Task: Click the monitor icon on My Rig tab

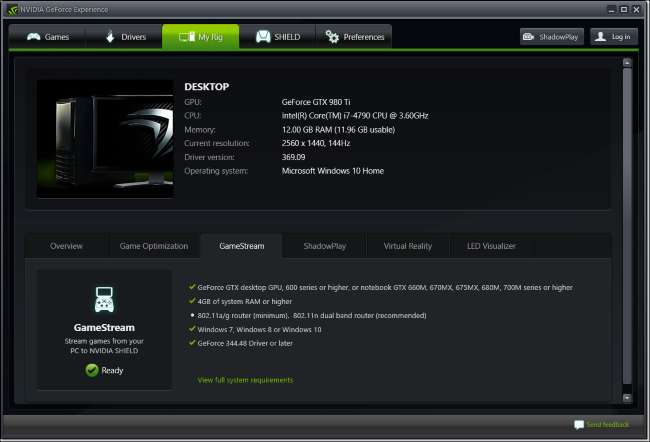Action: (x=187, y=37)
